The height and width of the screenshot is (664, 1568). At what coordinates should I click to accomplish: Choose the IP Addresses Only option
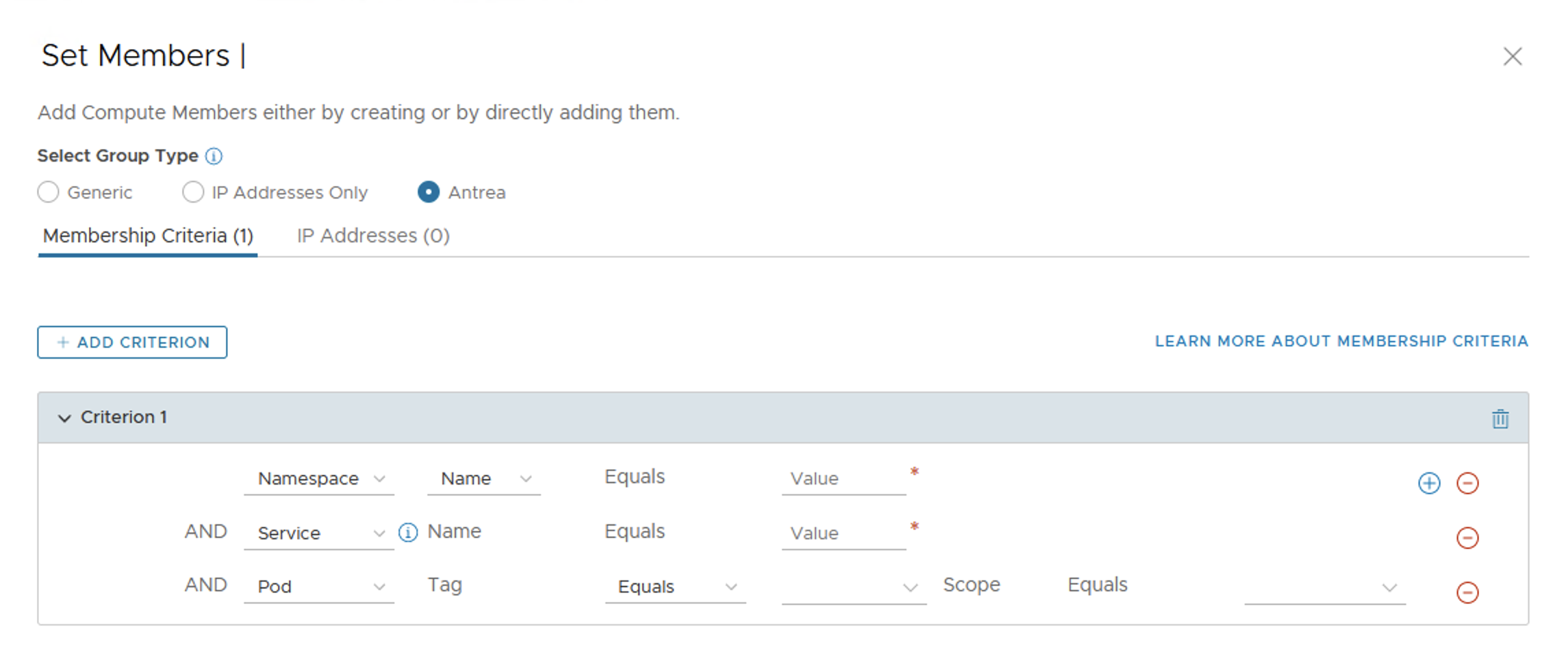(x=193, y=192)
